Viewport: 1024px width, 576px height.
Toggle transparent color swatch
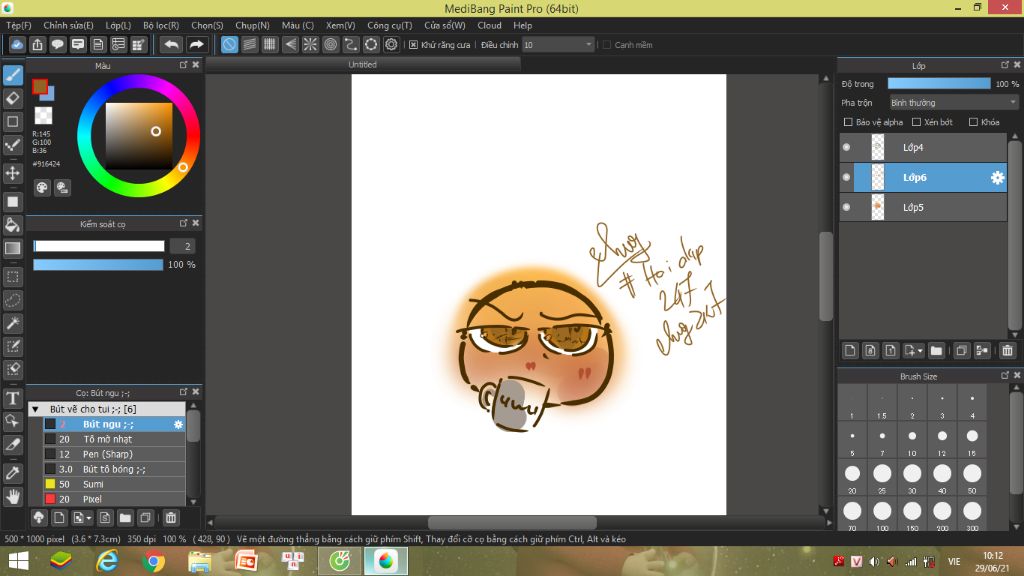[43, 116]
